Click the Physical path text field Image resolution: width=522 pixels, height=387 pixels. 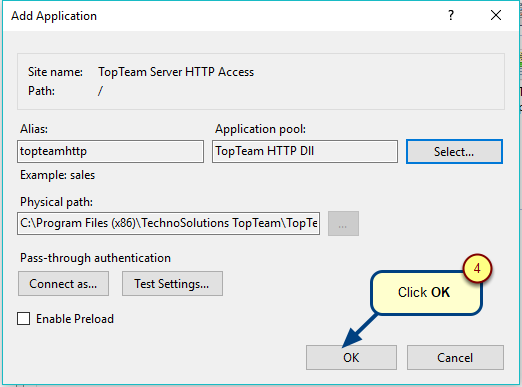(x=168, y=223)
